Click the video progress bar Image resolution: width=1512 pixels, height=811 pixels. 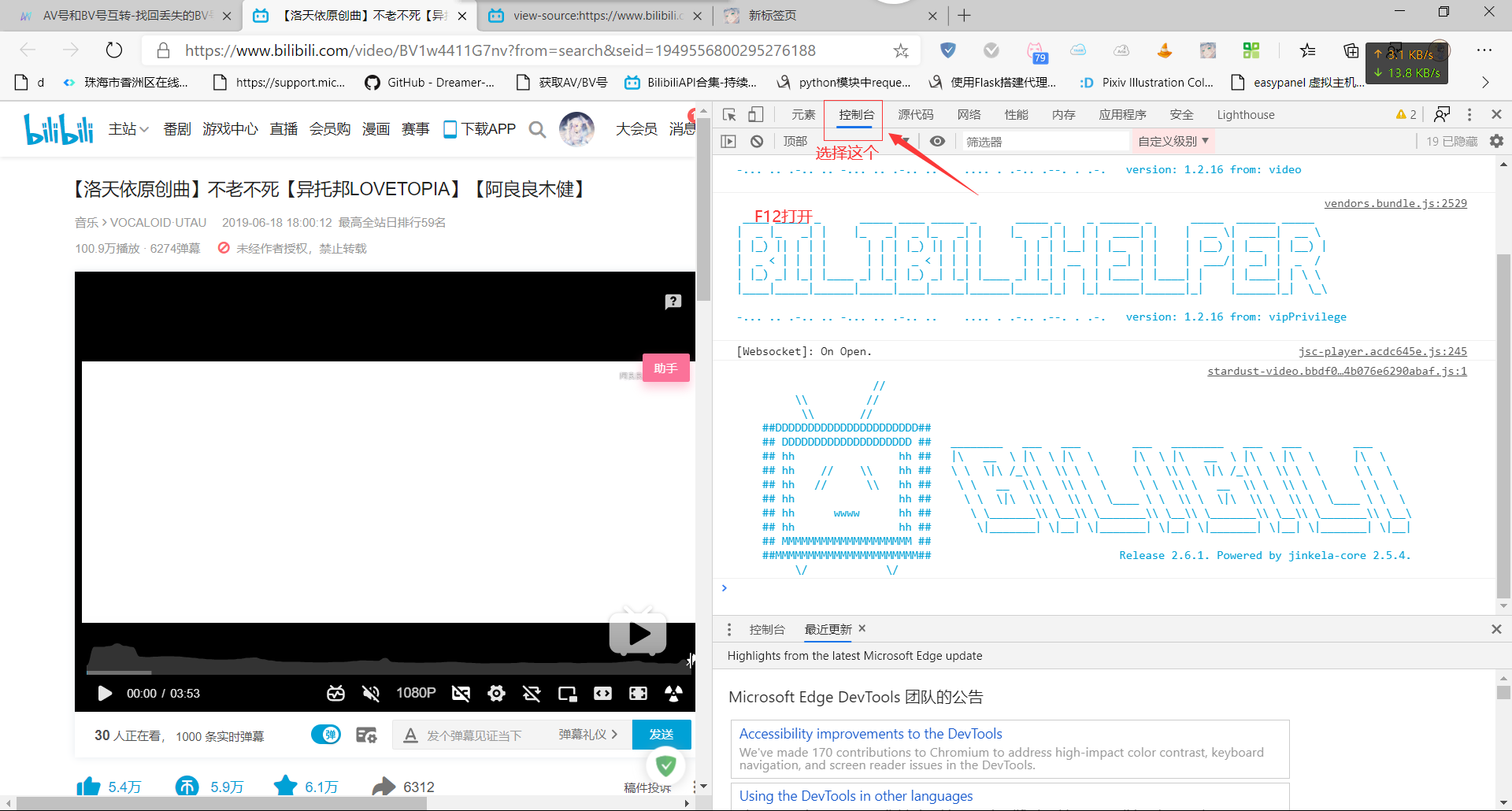click(391, 672)
